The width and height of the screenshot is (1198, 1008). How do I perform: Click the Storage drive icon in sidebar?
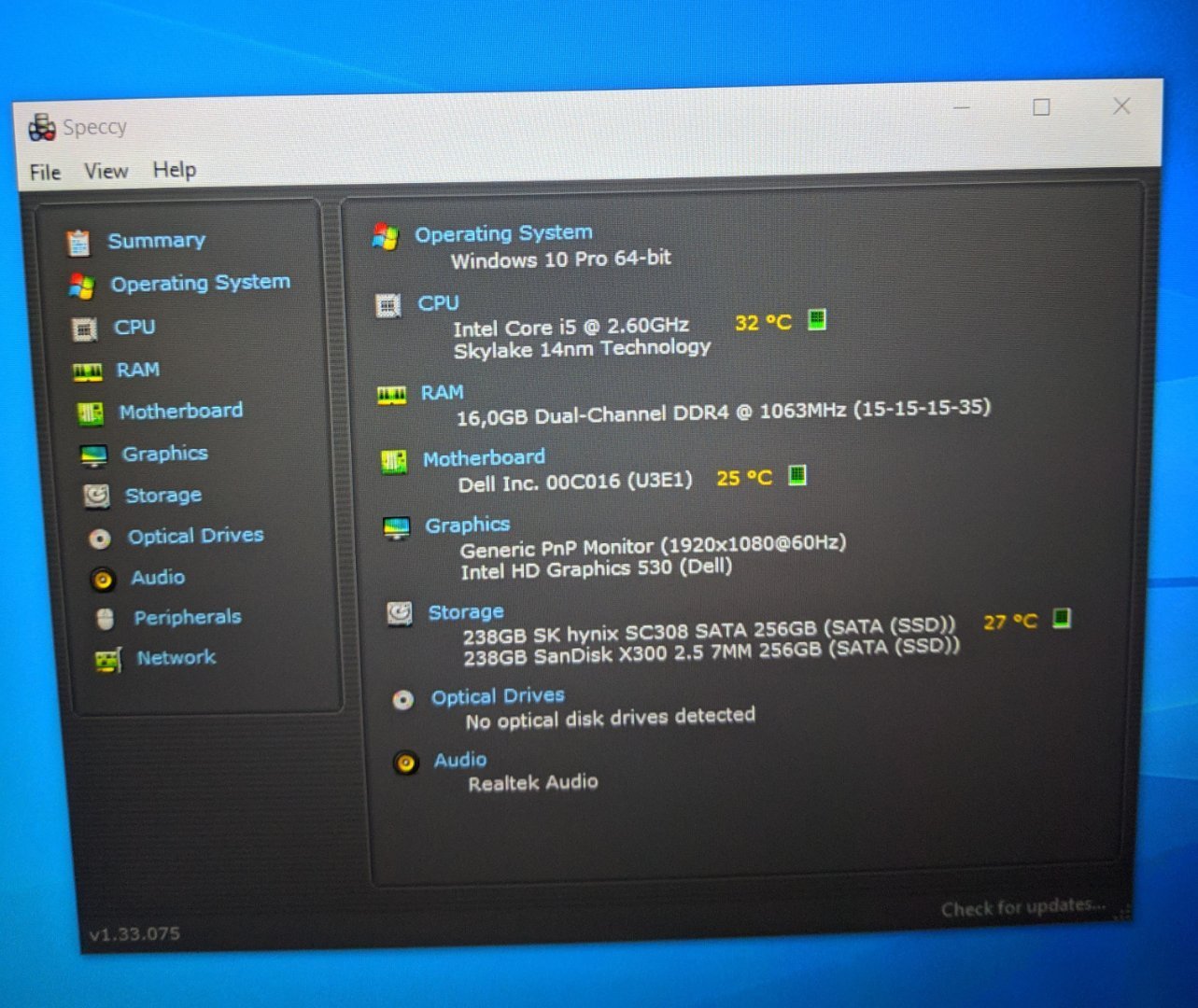pyautogui.click(x=97, y=496)
